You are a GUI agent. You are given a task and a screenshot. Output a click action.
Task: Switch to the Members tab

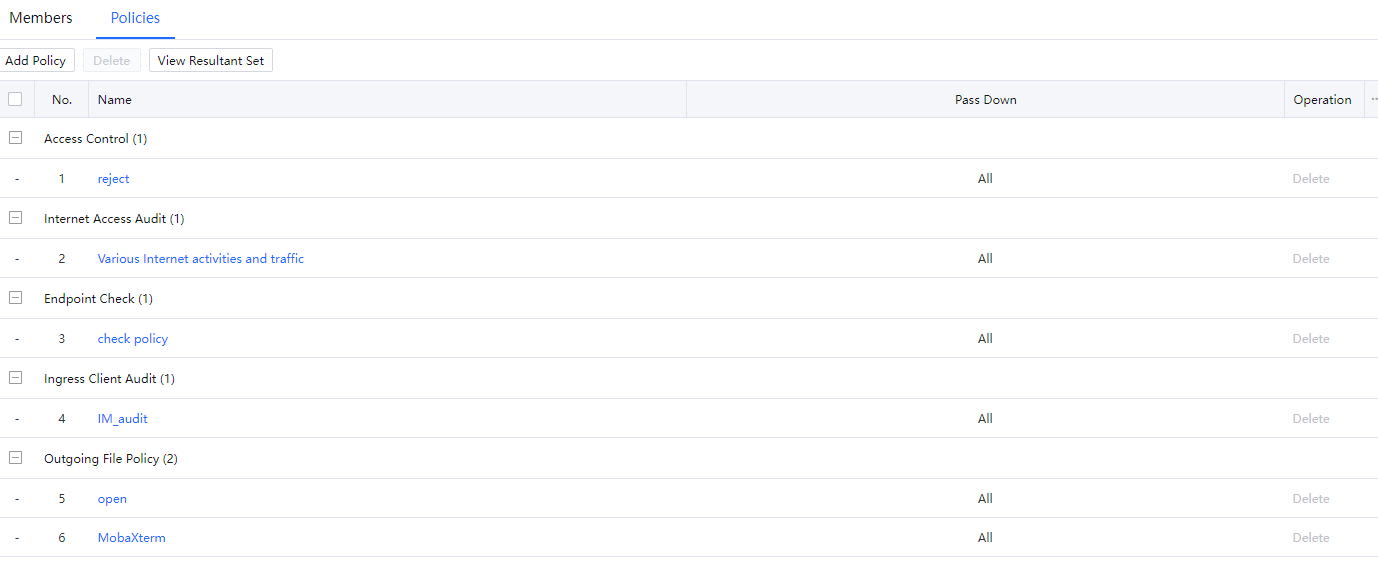tap(41, 18)
